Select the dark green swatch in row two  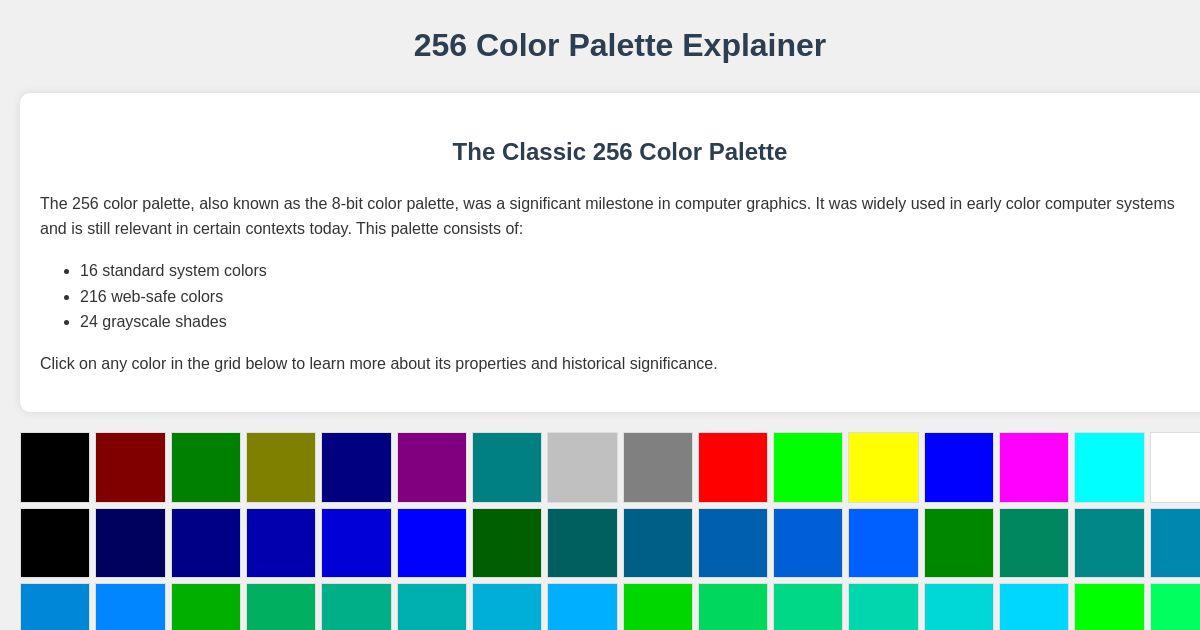[x=507, y=543]
